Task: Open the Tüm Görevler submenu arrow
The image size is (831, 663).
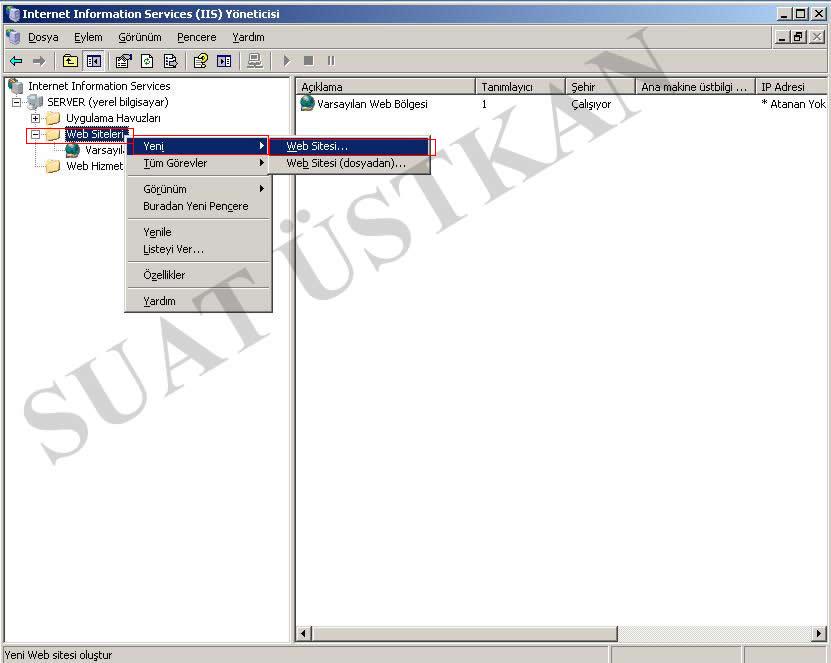Action: point(262,163)
